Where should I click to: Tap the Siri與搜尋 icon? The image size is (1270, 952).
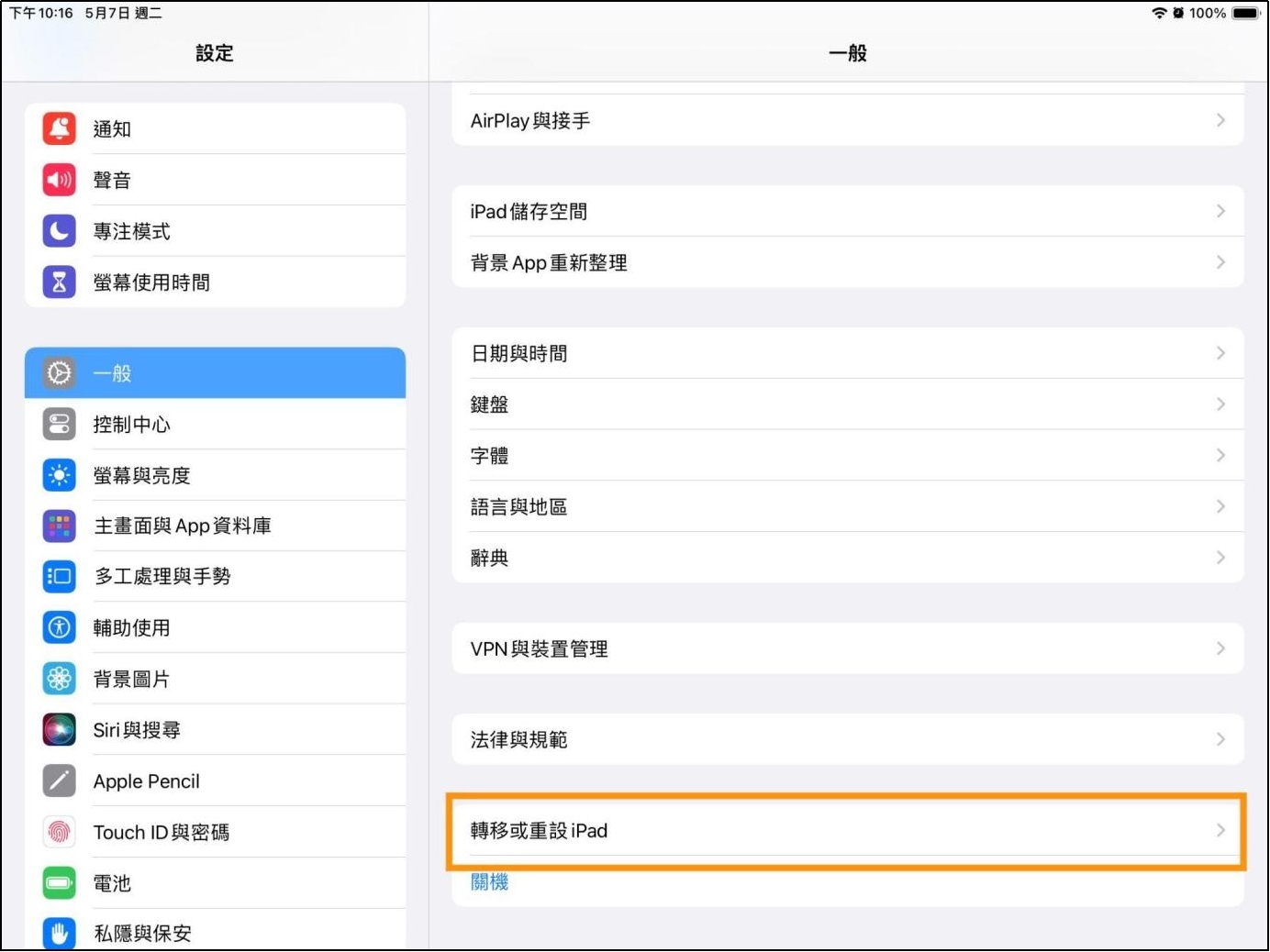point(60,730)
